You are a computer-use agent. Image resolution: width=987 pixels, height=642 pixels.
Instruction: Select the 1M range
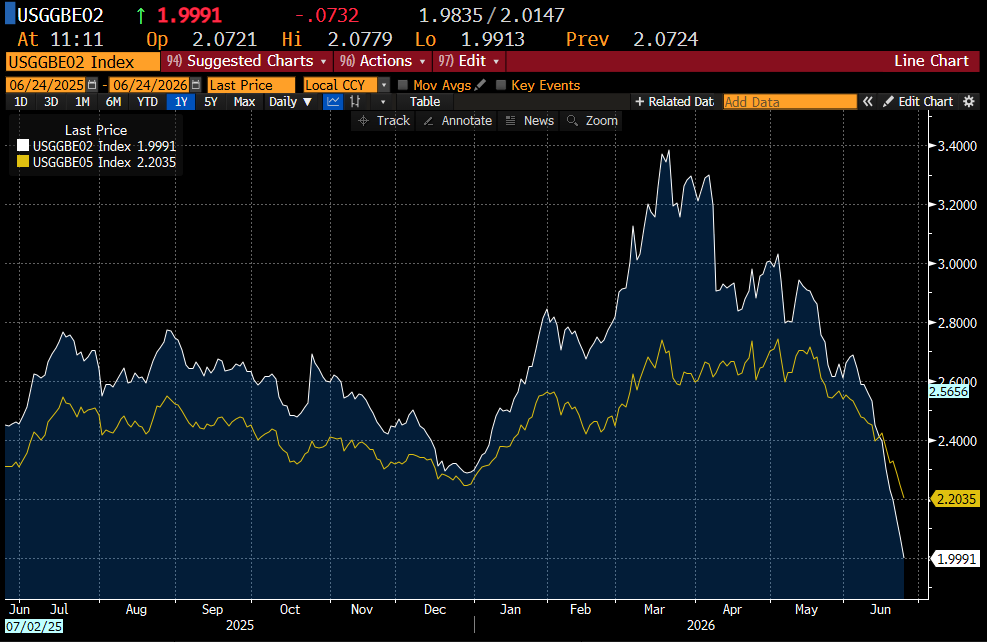click(82, 101)
